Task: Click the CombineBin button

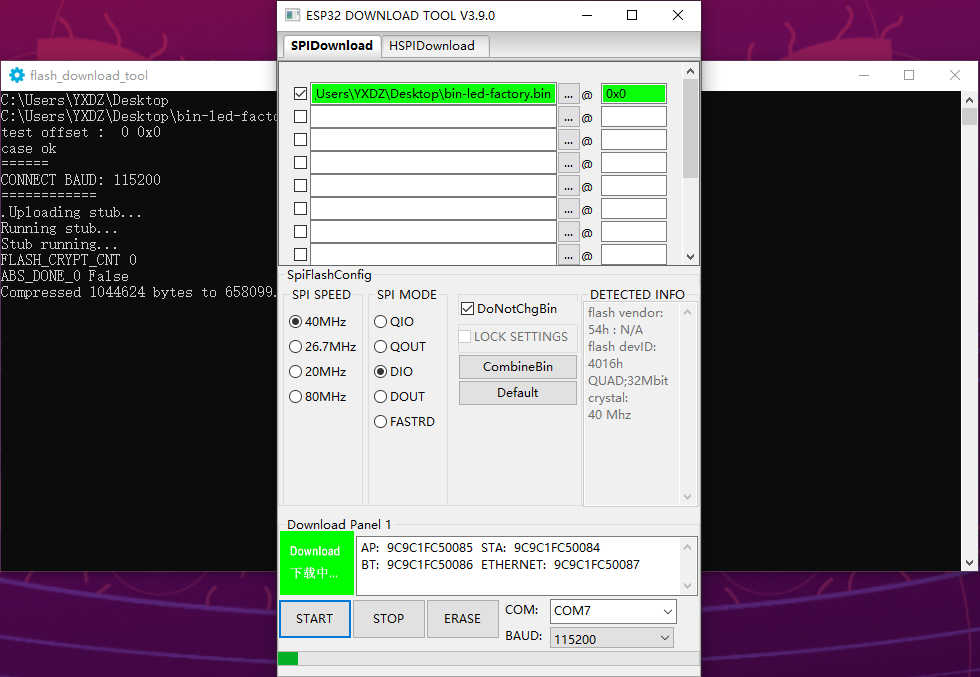Action: [518, 367]
